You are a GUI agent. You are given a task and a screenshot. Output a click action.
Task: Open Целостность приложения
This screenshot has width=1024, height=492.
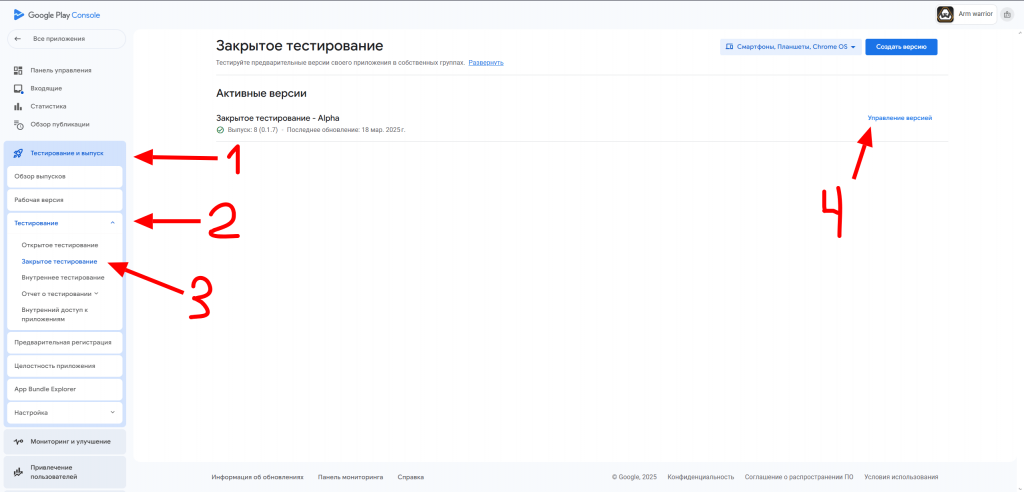65,366
